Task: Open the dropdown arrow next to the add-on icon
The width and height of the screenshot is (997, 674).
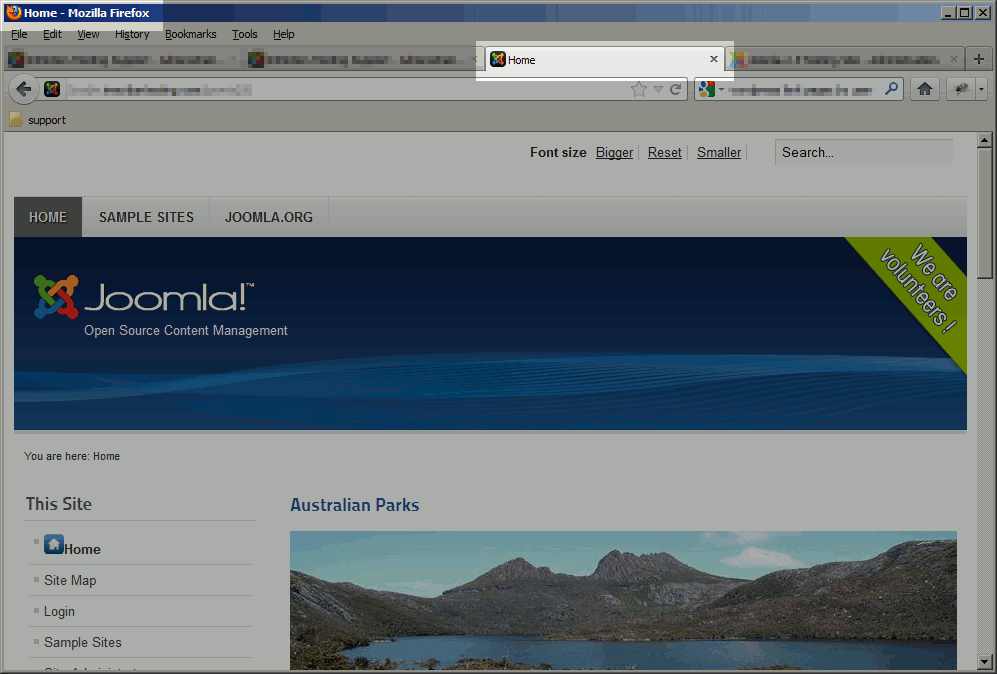Action: [981, 90]
